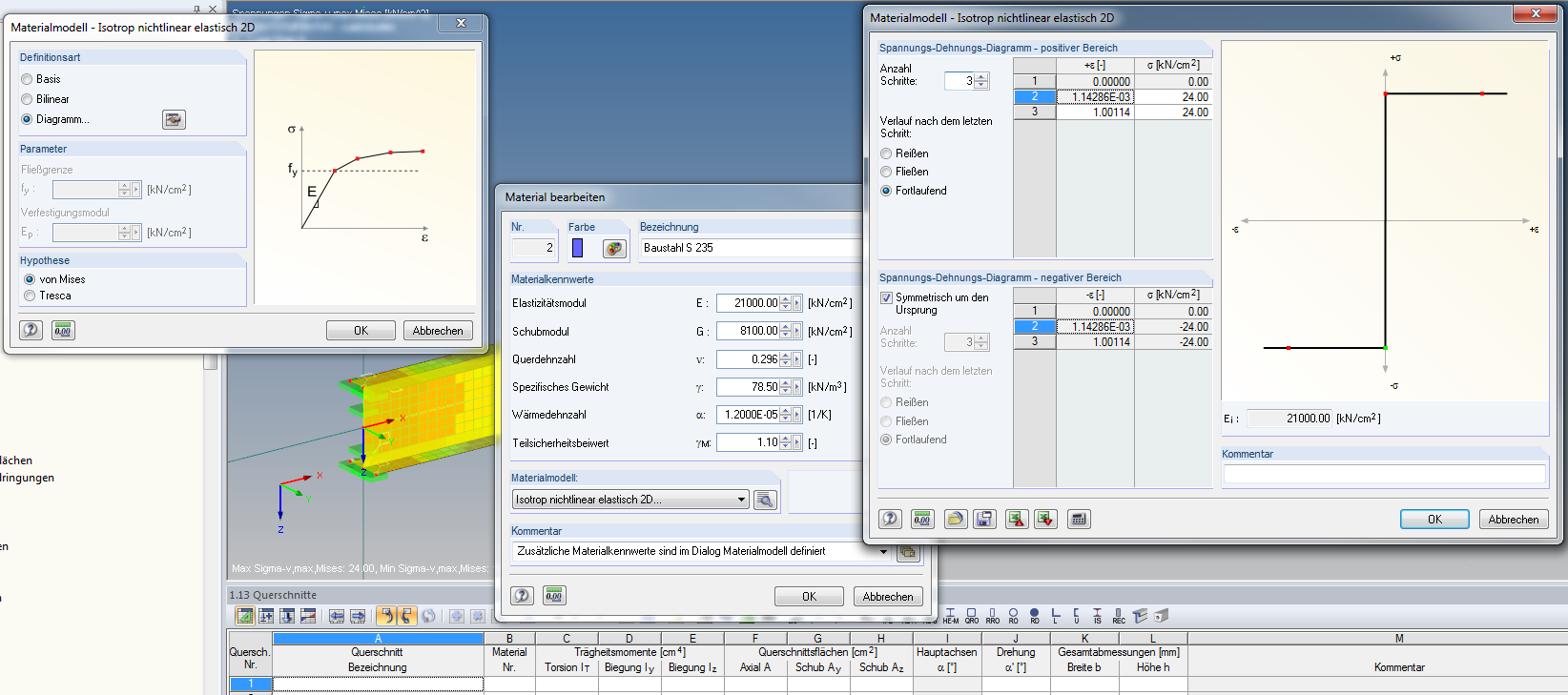Click Anzahl Schritte spinner in positiver Bereich
Image resolution: width=1568 pixels, height=695 pixels.
pos(981,81)
